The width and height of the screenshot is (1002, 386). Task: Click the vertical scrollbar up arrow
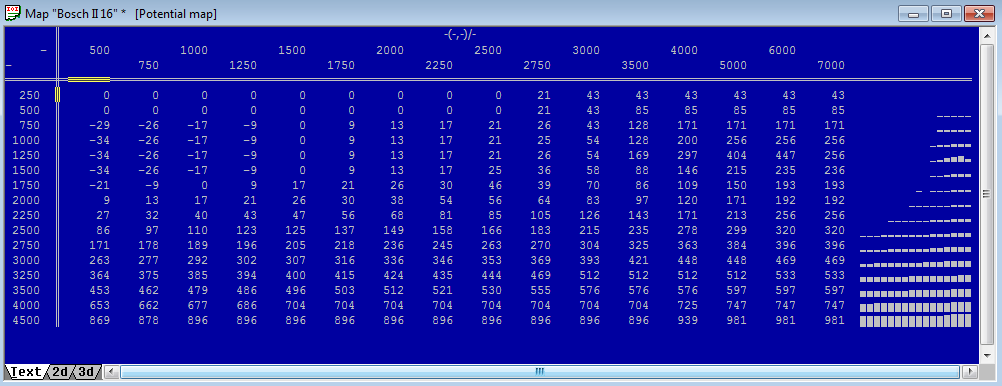(987, 35)
